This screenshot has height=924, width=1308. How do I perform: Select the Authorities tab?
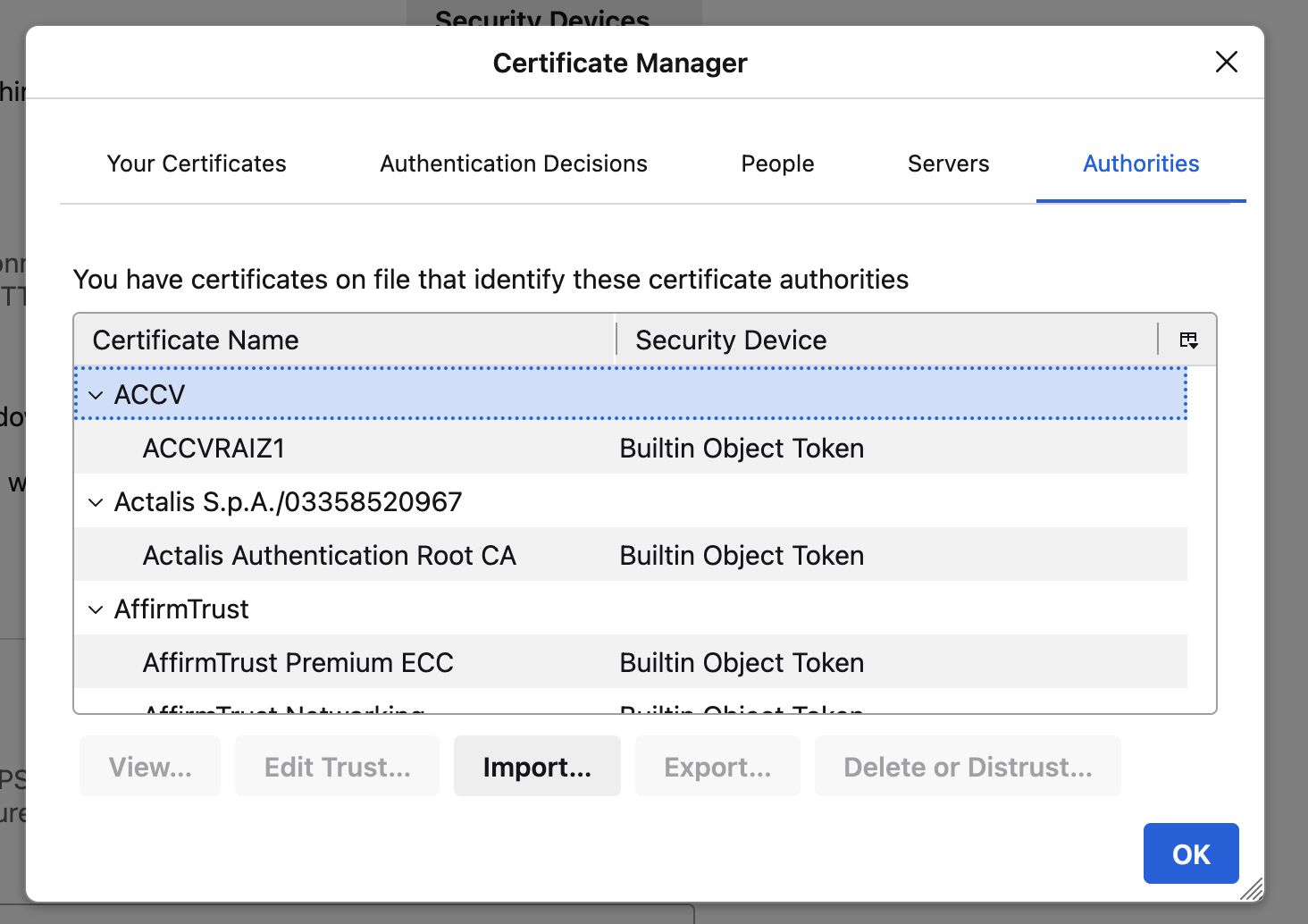[x=1141, y=164]
